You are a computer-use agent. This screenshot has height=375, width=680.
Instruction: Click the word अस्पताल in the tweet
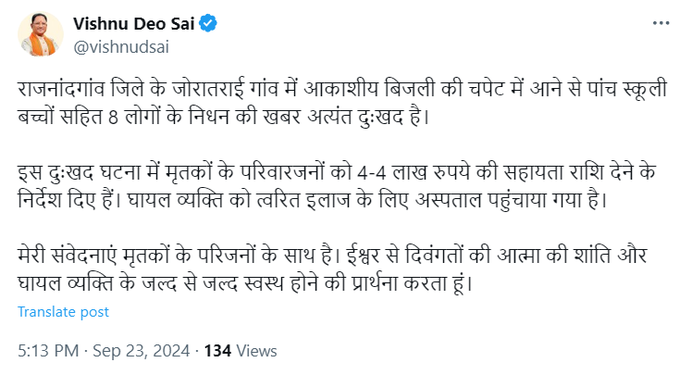click(x=449, y=200)
